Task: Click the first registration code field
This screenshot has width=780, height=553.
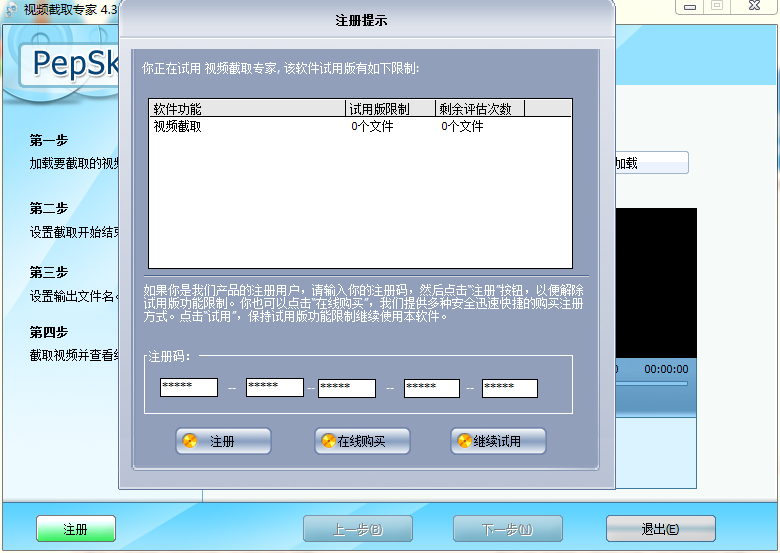Action: tap(189, 387)
